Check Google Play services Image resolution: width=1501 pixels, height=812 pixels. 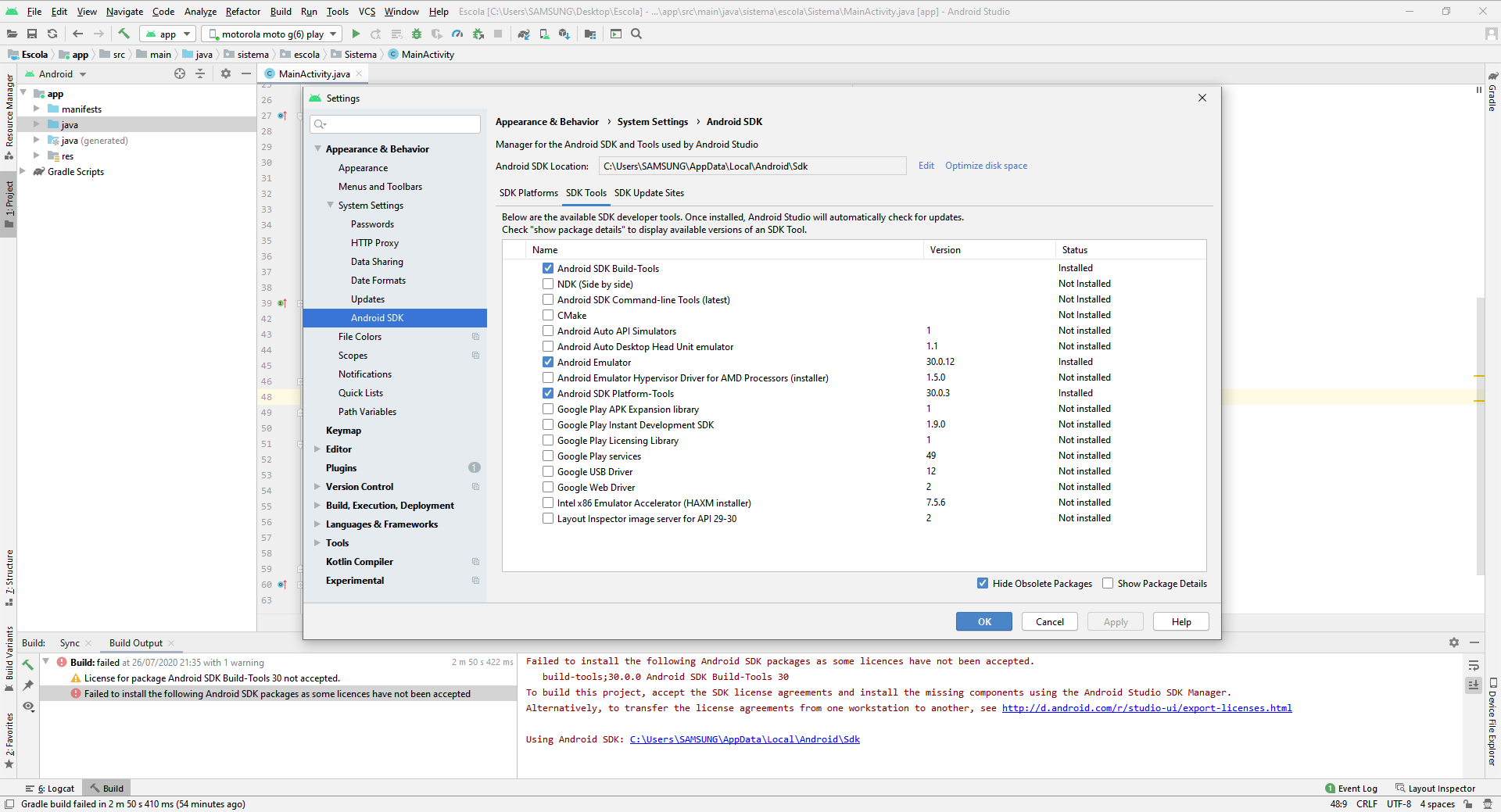[x=548, y=456]
